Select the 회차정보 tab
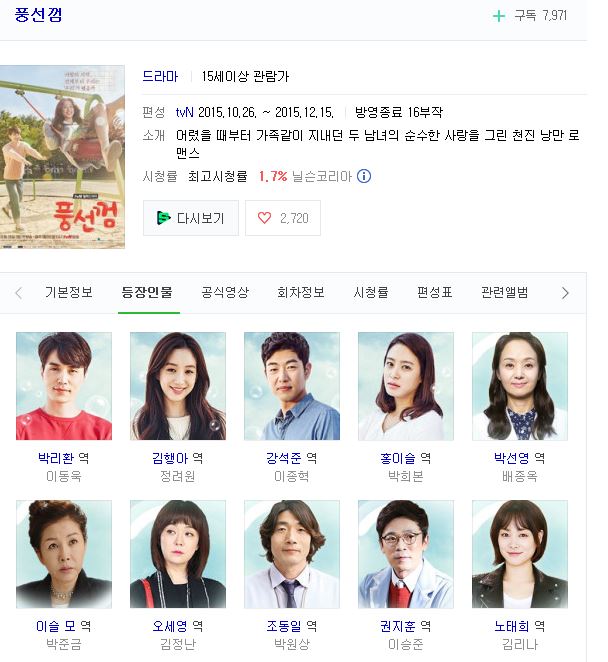Viewport: 608px width, 662px height. point(301,292)
